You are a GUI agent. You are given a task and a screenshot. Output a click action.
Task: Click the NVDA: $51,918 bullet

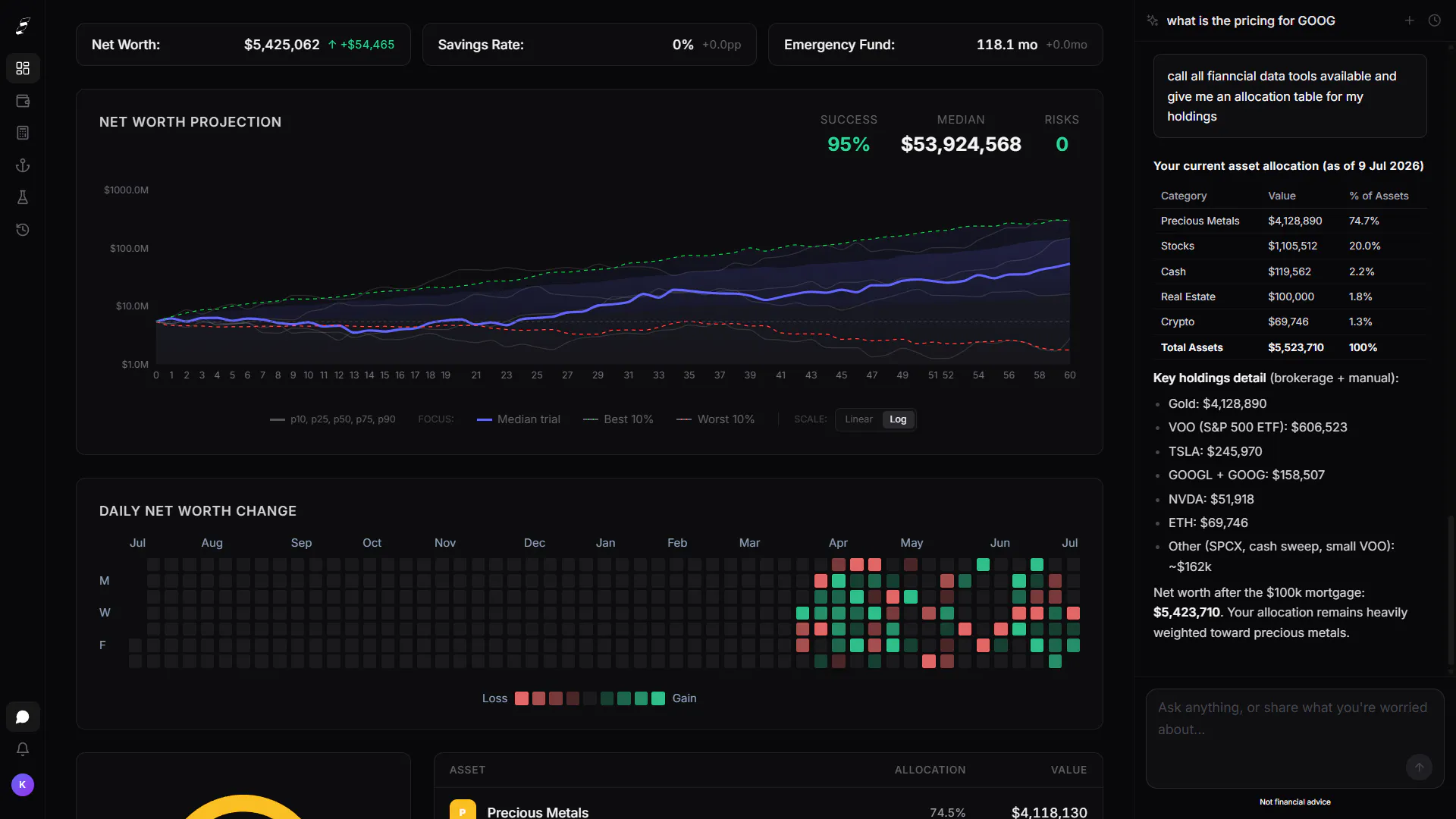(1211, 499)
